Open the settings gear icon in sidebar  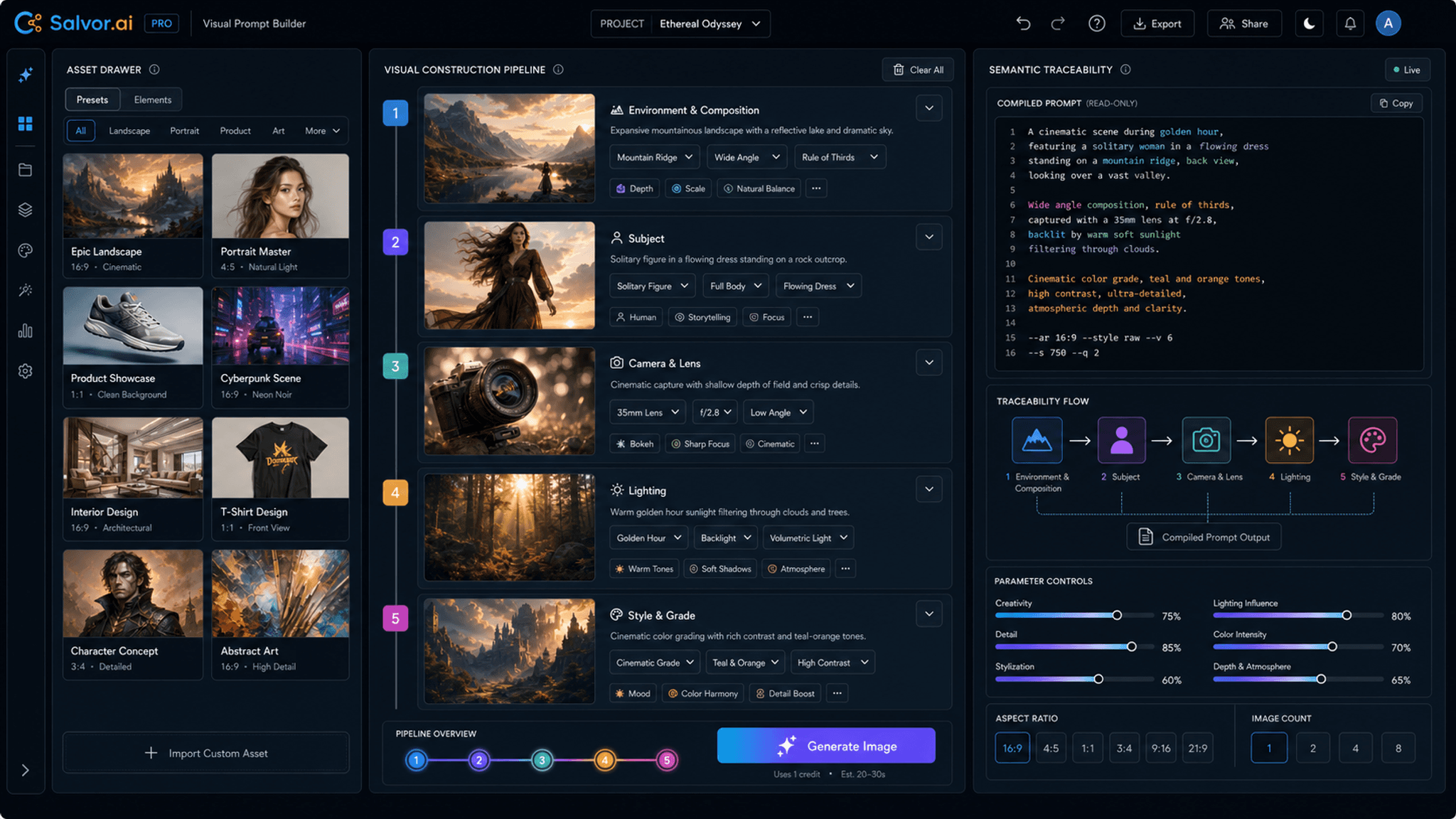coord(26,371)
